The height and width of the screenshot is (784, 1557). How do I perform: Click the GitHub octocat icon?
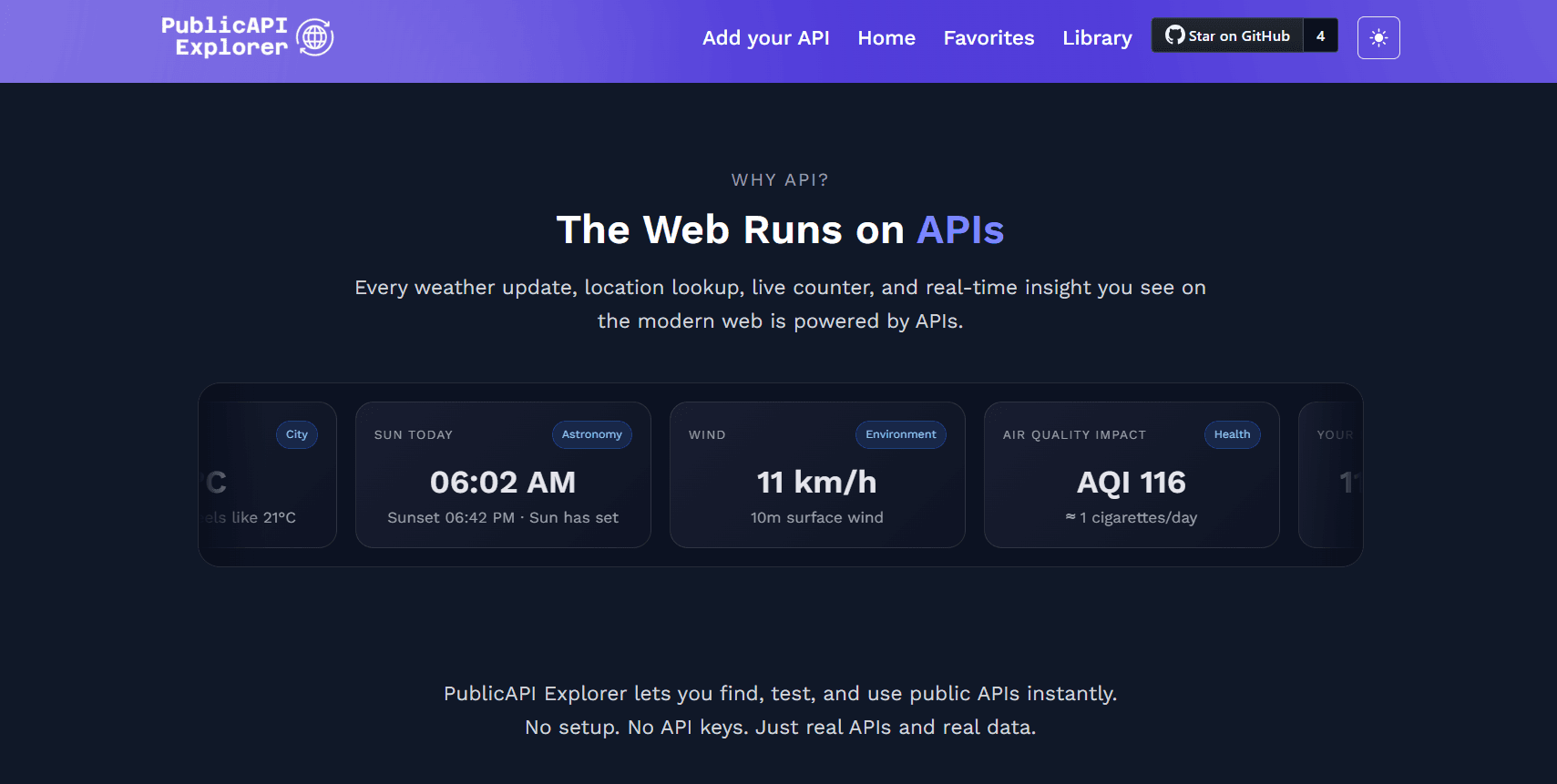(x=1175, y=36)
